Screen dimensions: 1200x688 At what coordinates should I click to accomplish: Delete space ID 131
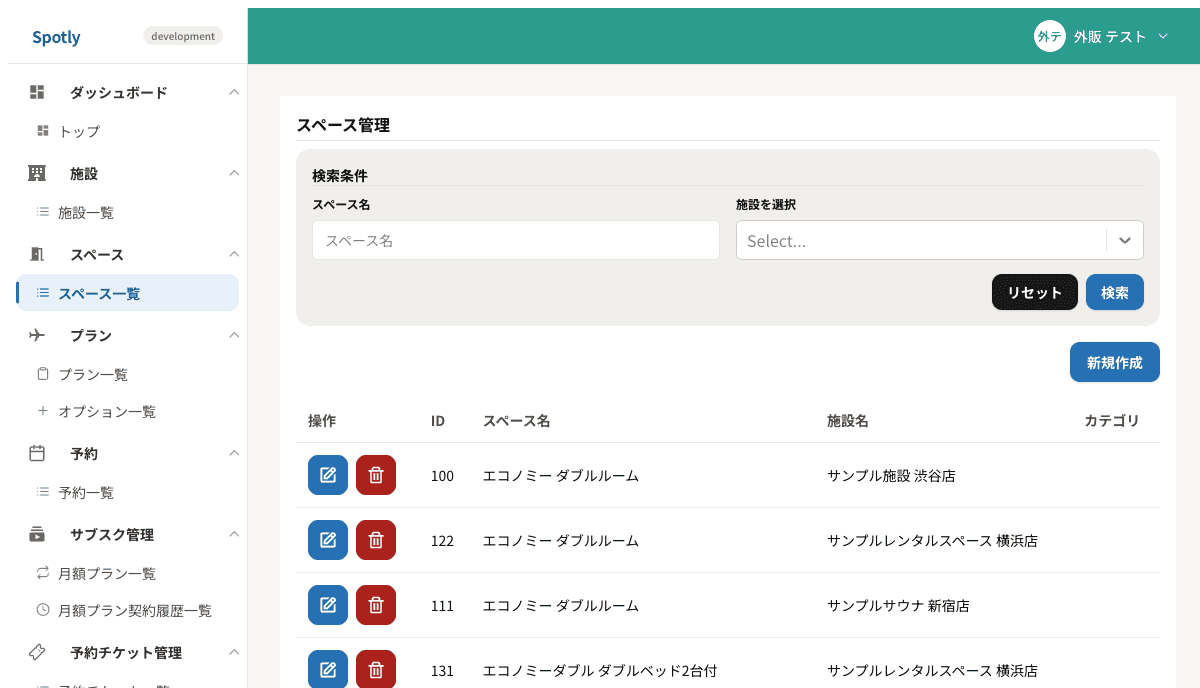tap(376, 669)
